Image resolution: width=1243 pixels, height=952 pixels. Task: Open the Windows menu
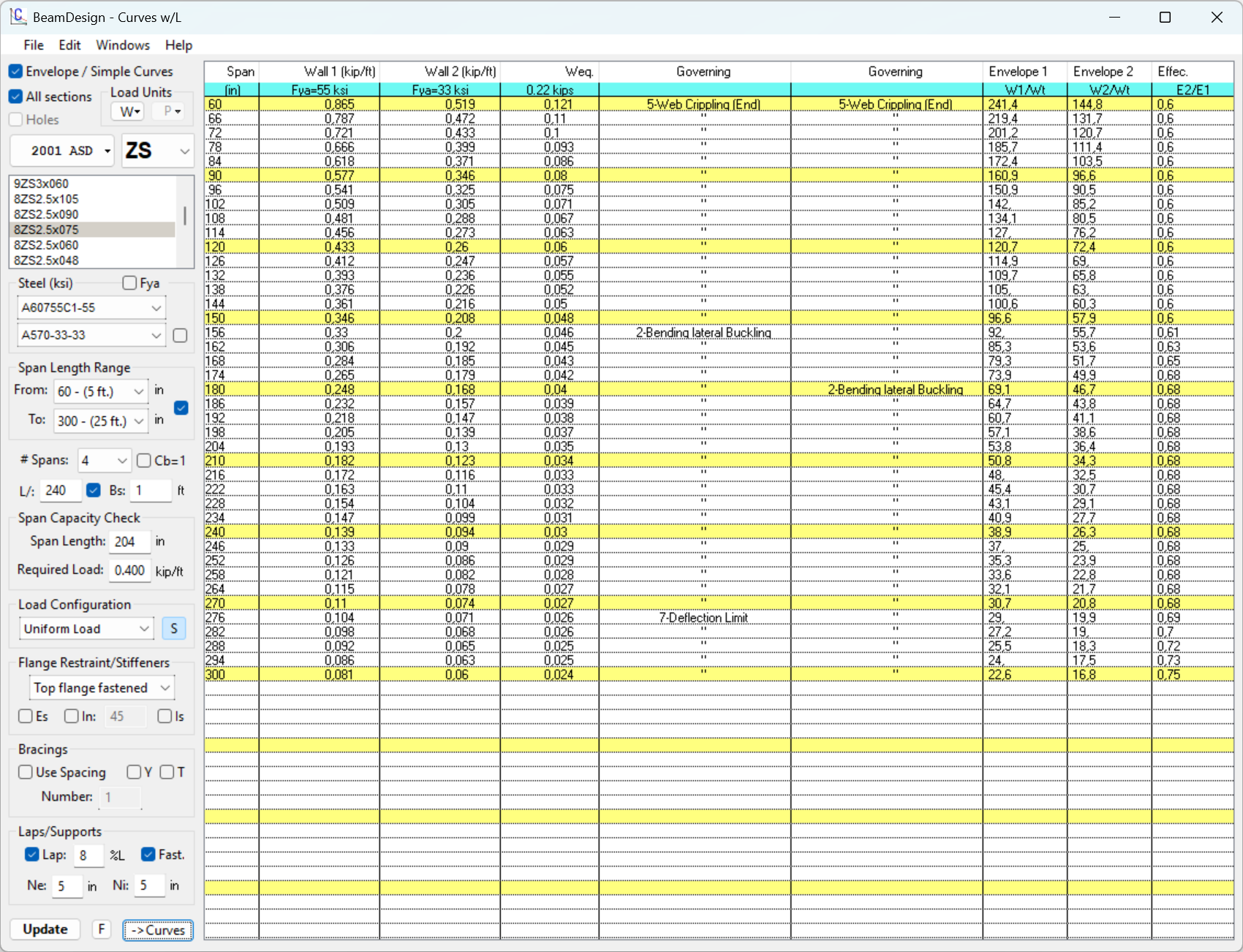[x=122, y=45]
